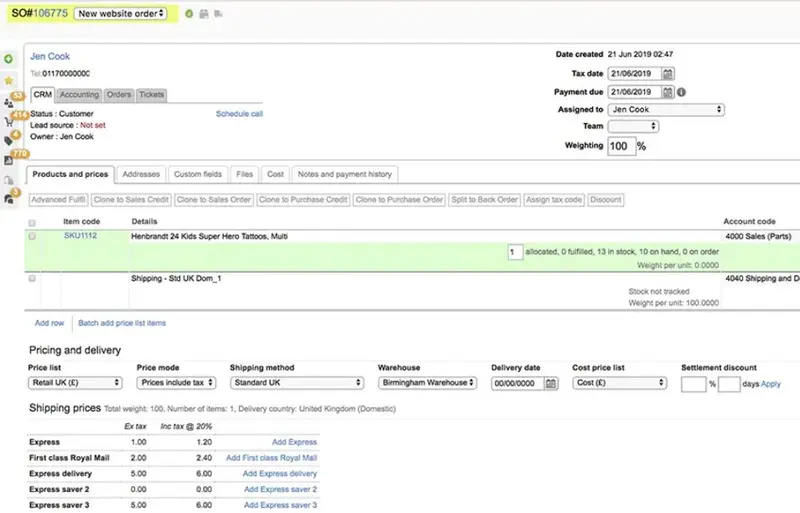This screenshot has width=800, height=513.
Task: Switch to the Addresses tab
Action: (x=140, y=174)
